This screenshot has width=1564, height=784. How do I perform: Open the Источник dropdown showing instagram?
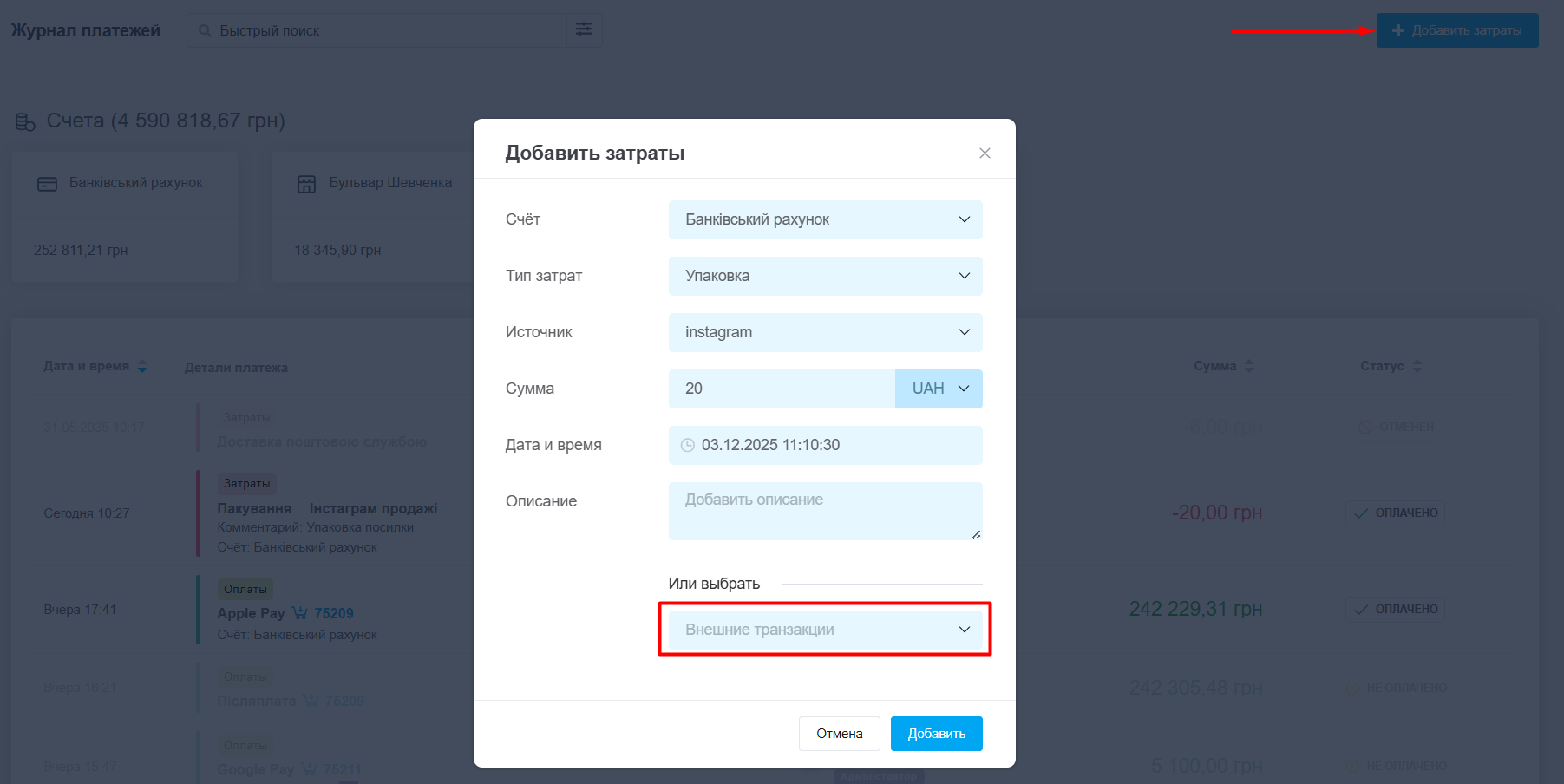pos(825,332)
